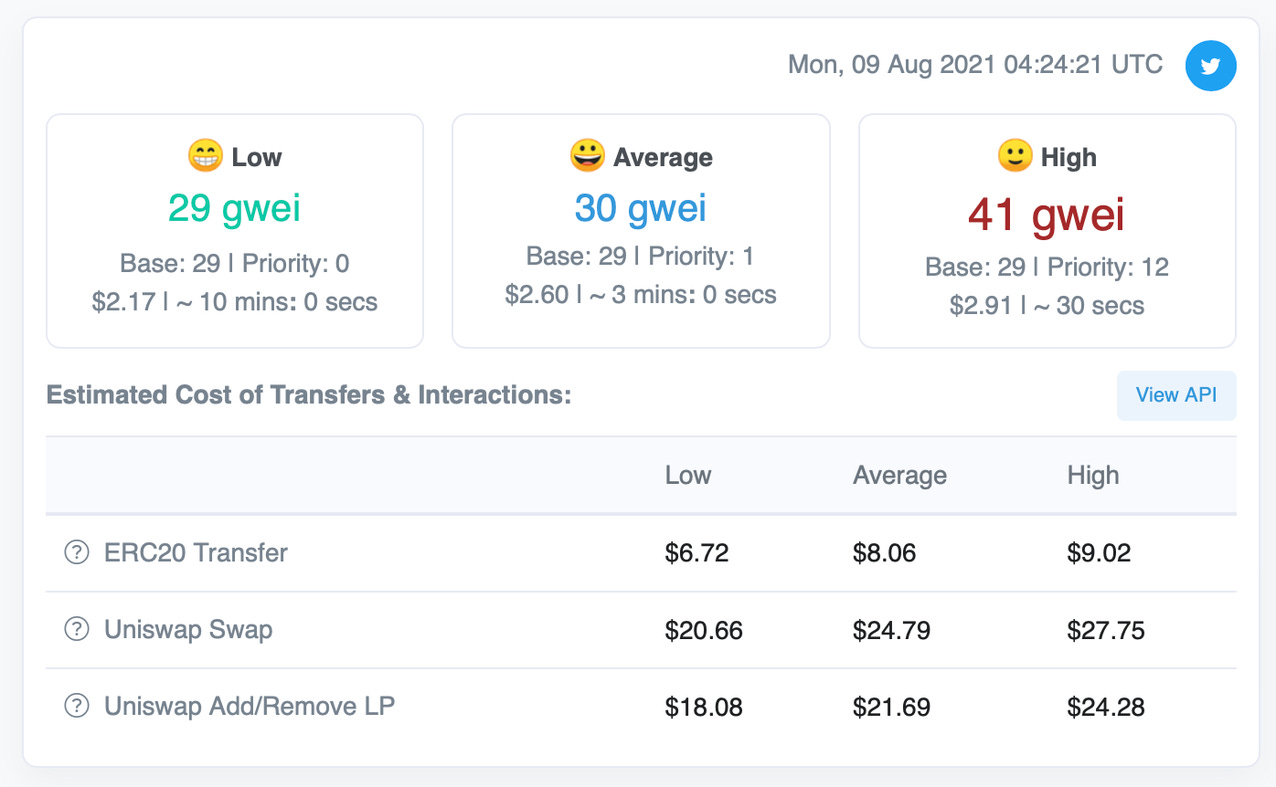Select the Average gas price card
This screenshot has width=1276, height=787.
pos(641,231)
